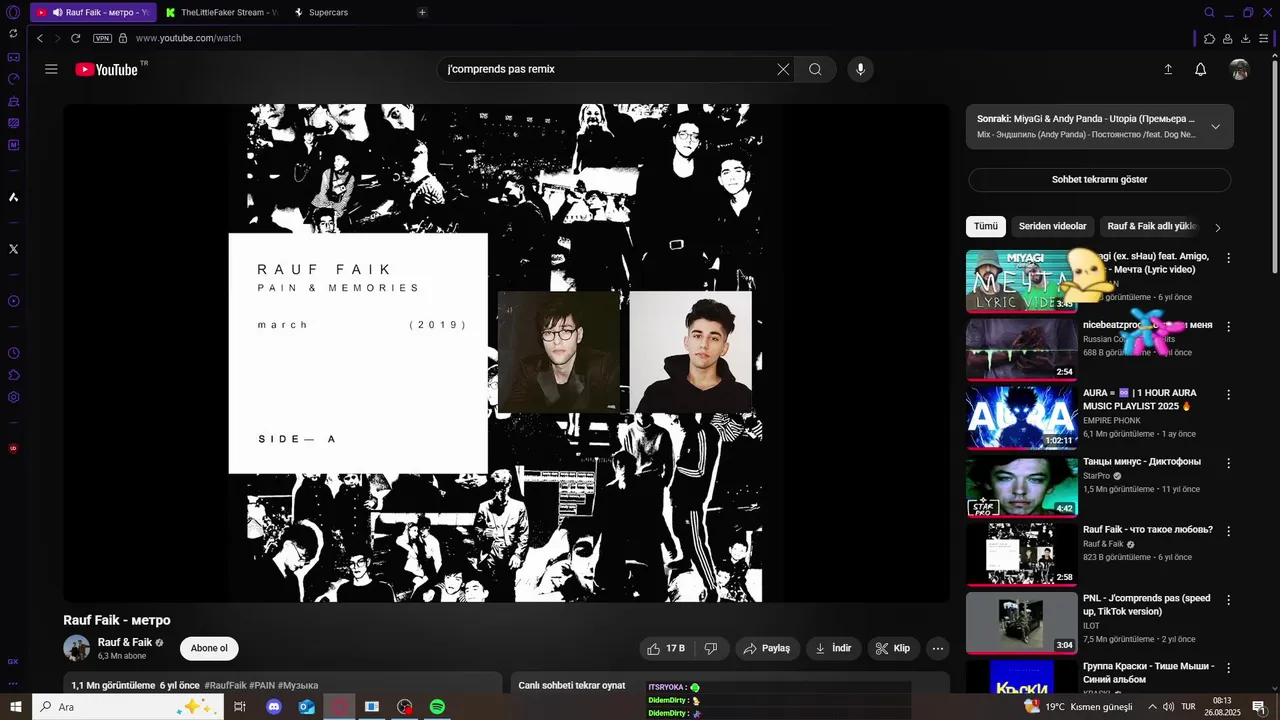Like the video (17 B)
Viewport: 1280px width, 720px height.
pos(665,648)
